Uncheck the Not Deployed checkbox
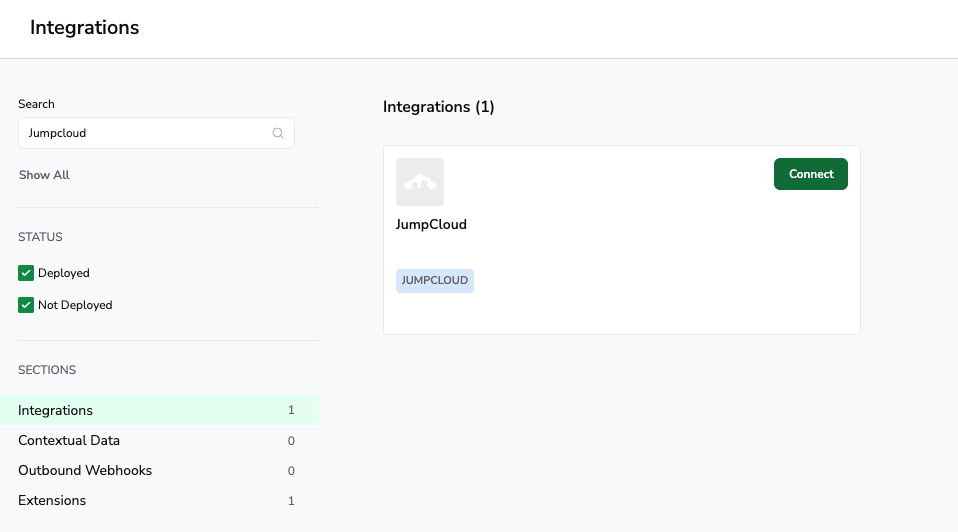This screenshot has width=958, height=532. (x=26, y=305)
